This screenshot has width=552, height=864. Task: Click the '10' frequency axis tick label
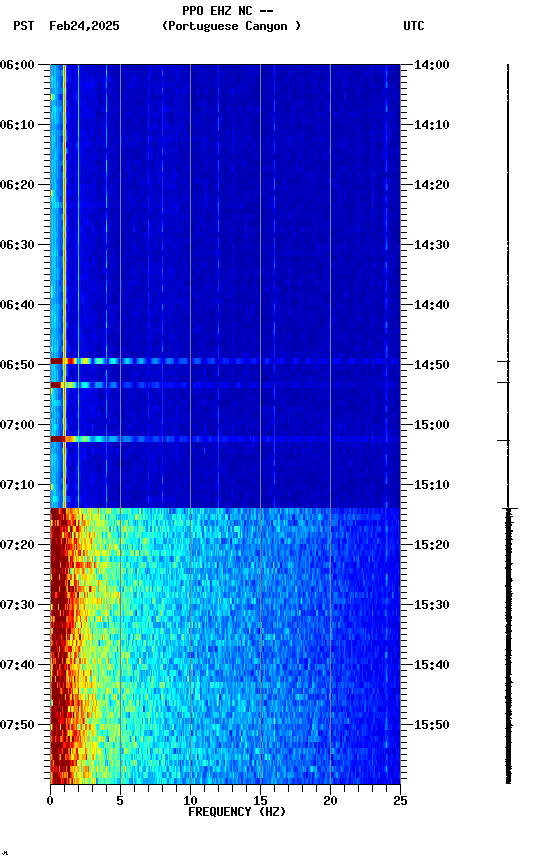click(x=190, y=801)
